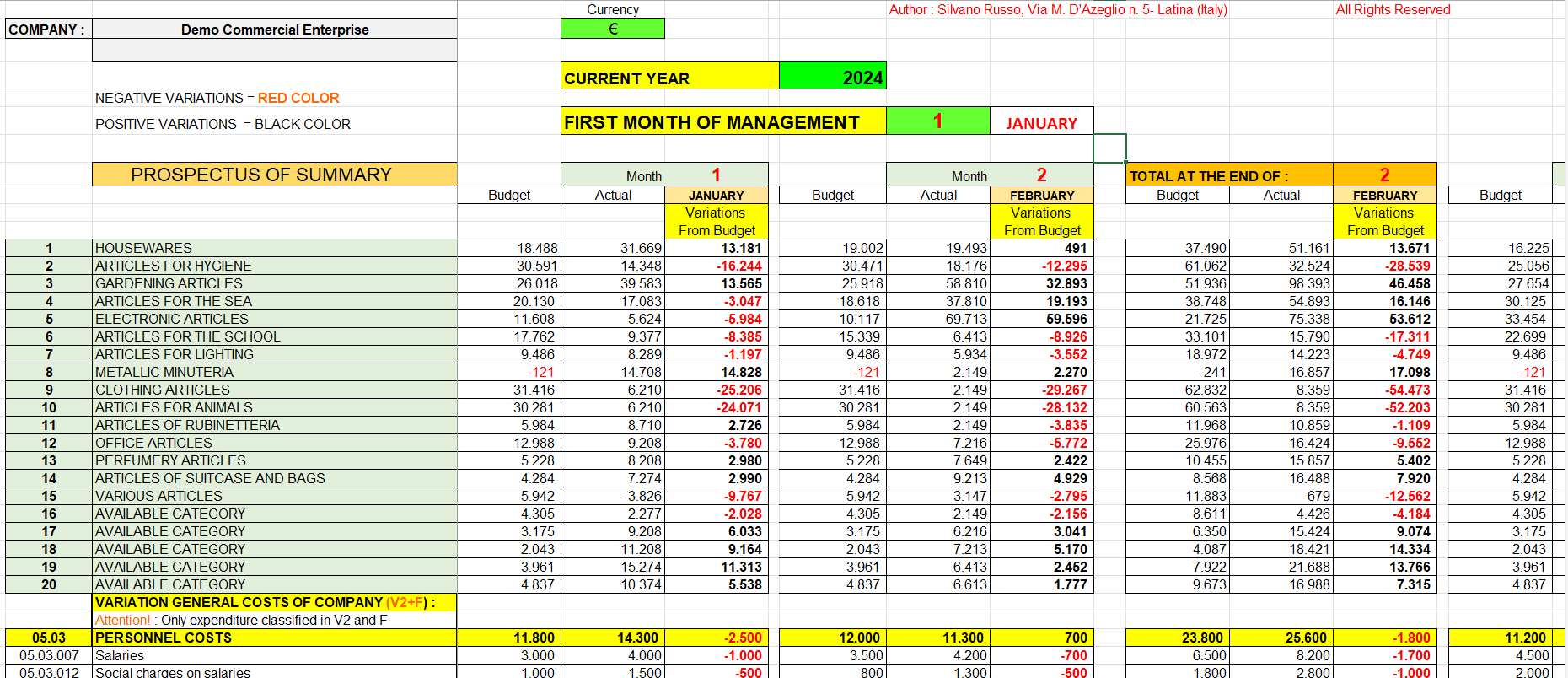Click the CURRENT YEAR yellow label

pos(670,76)
